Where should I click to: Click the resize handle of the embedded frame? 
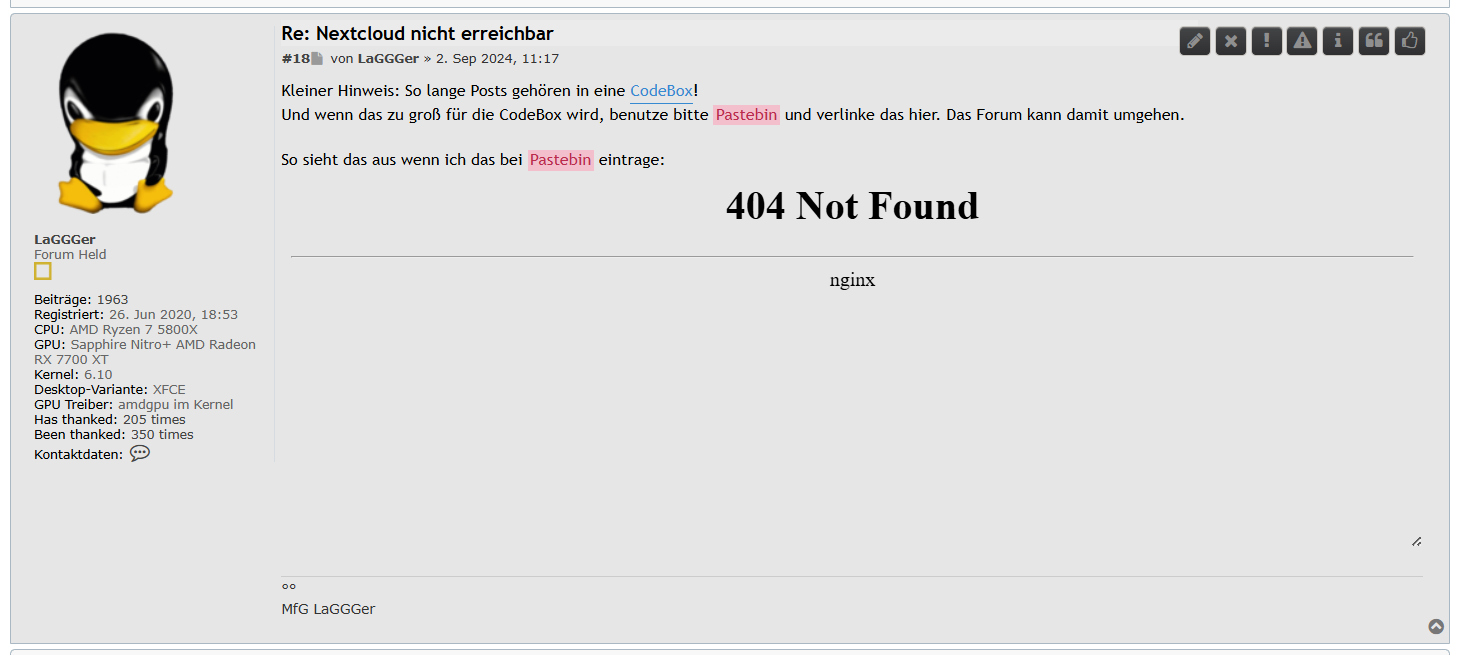pos(1416,541)
